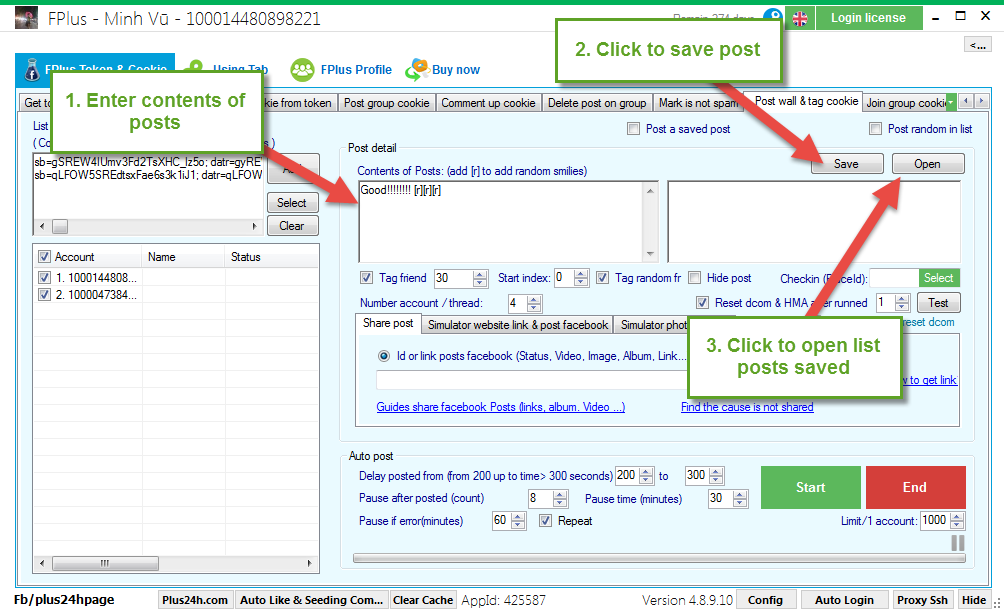The image size is (1004, 612).
Task: Click Clear button beside cookie list
Action: tap(292, 226)
